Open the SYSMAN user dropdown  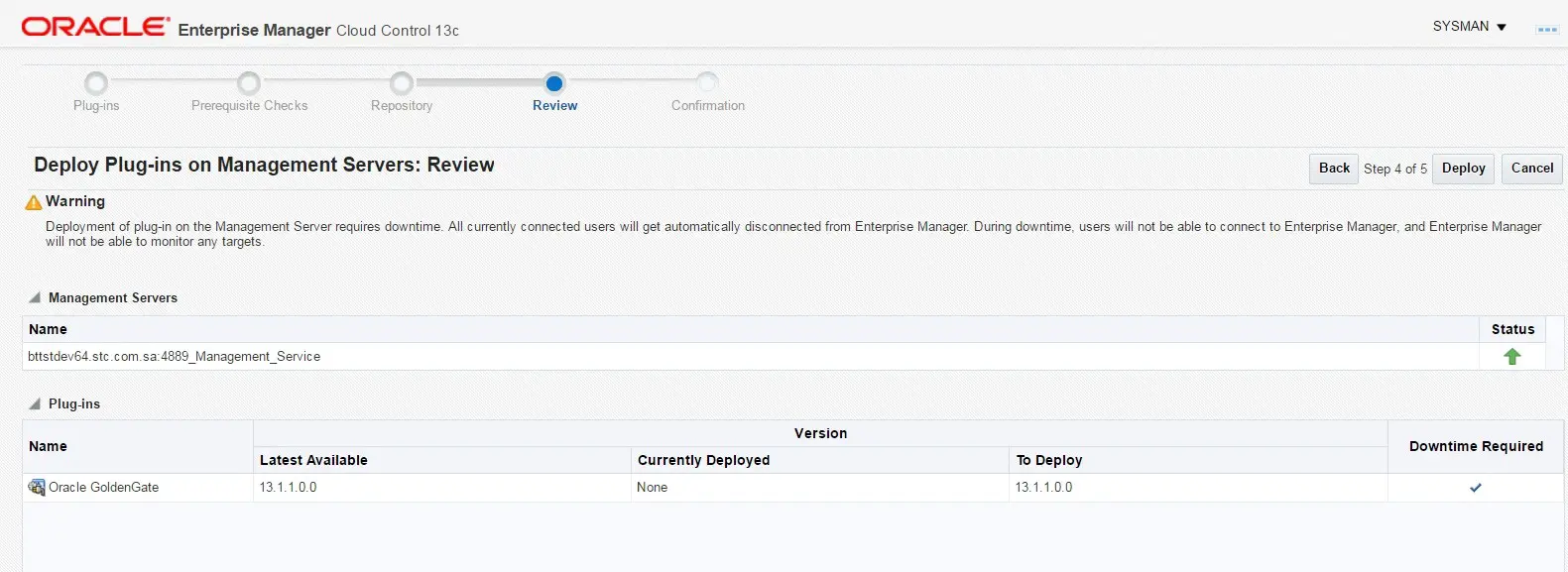pos(1470,27)
